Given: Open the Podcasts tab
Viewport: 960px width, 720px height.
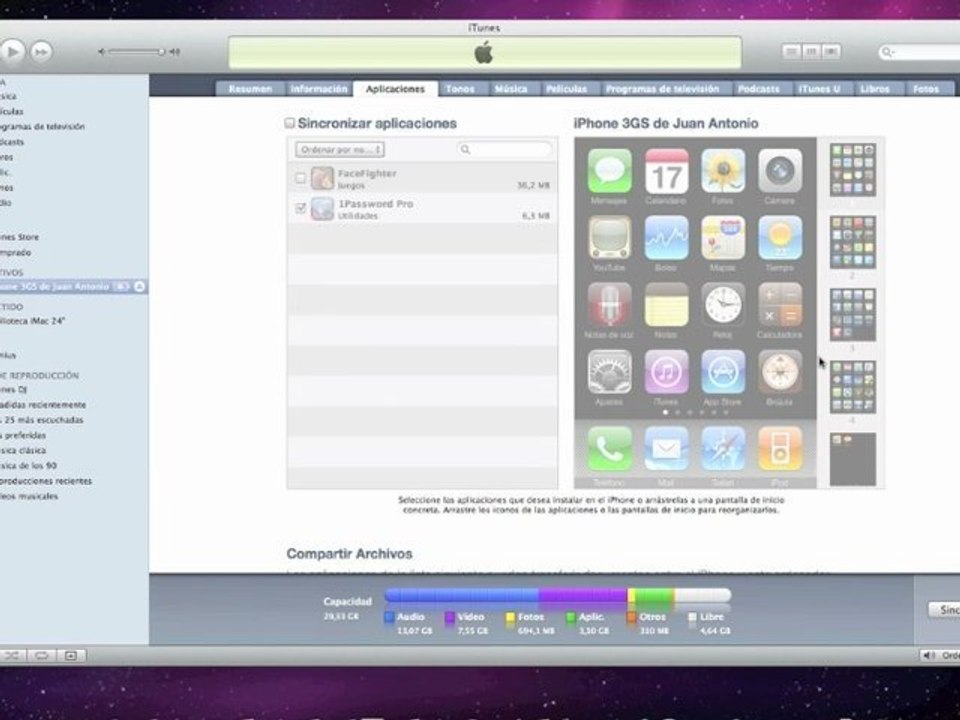Looking at the screenshot, I should (759, 89).
